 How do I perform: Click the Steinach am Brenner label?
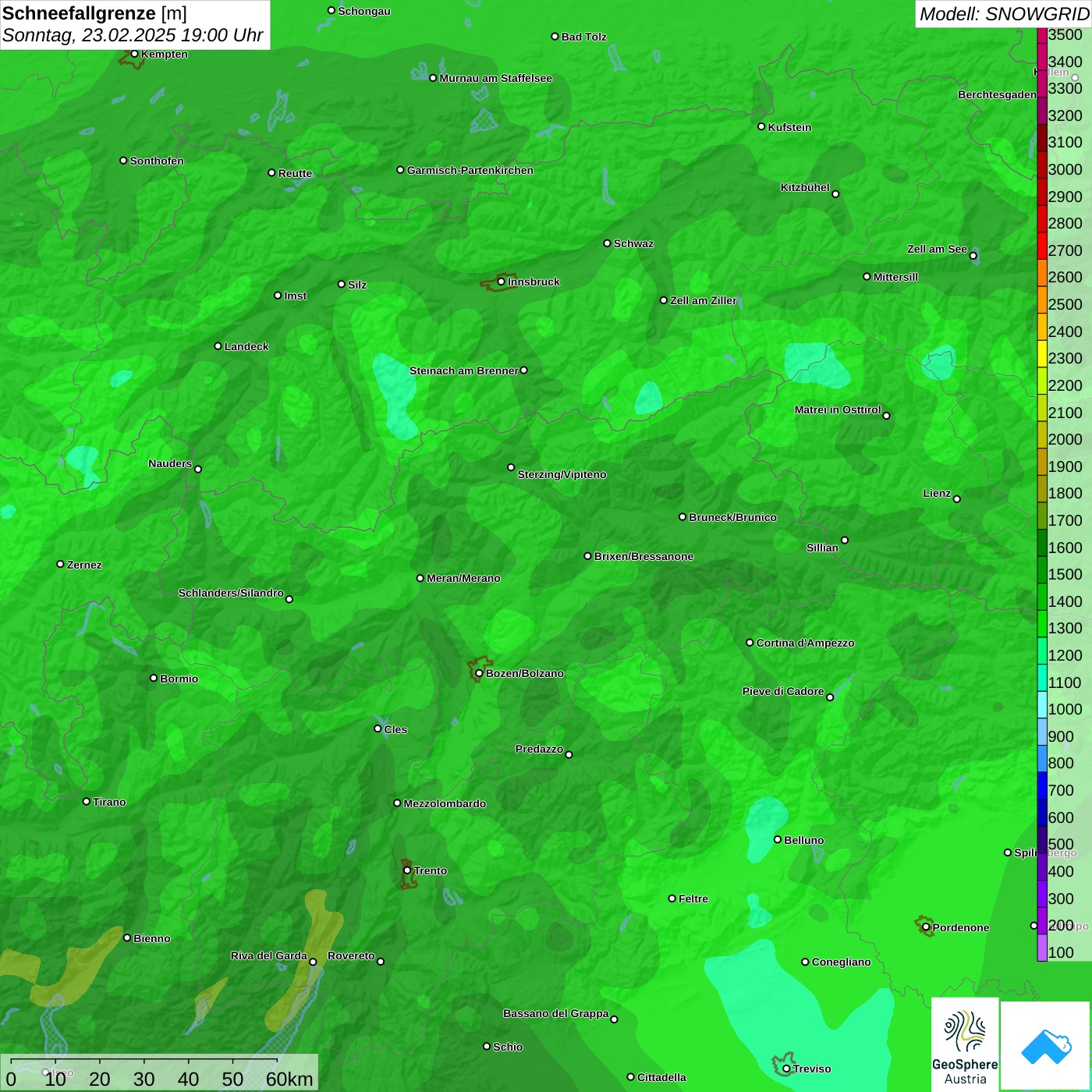pyautogui.click(x=464, y=370)
